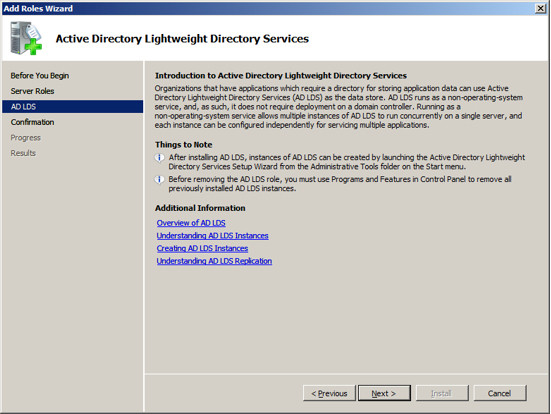Select the greyed-out Progress step
Screen dimensions: 551x414
(26, 137)
